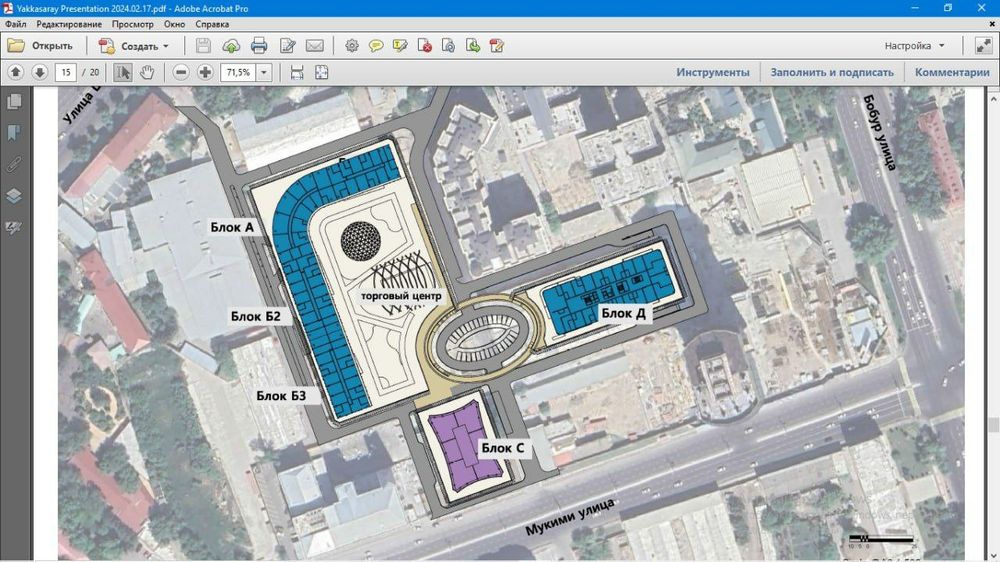This screenshot has height=562, width=1000.
Task: Click the edit text and images icon
Action: (x=288, y=46)
